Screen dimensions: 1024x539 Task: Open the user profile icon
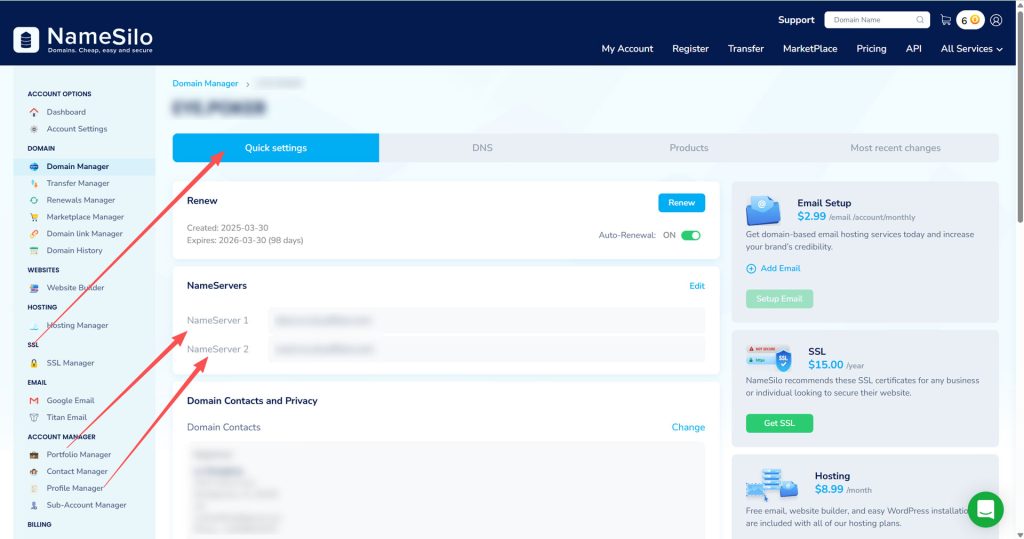995,20
